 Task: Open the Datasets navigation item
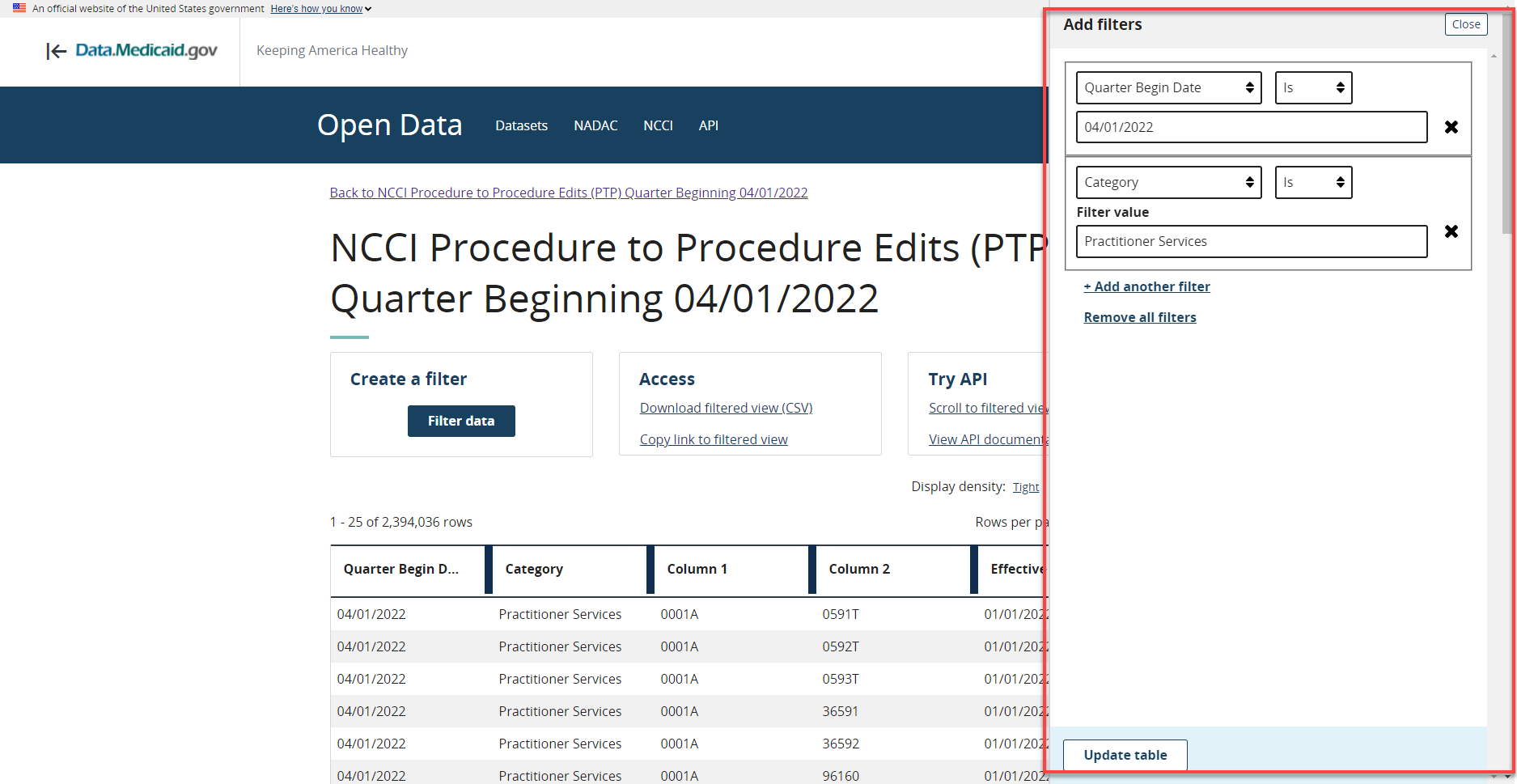point(521,125)
